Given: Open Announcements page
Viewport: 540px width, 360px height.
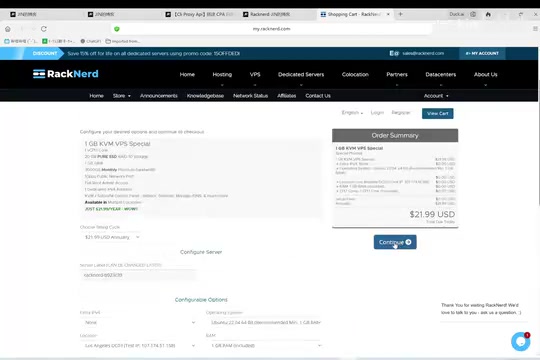Looking at the screenshot, I should pos(158,96).
